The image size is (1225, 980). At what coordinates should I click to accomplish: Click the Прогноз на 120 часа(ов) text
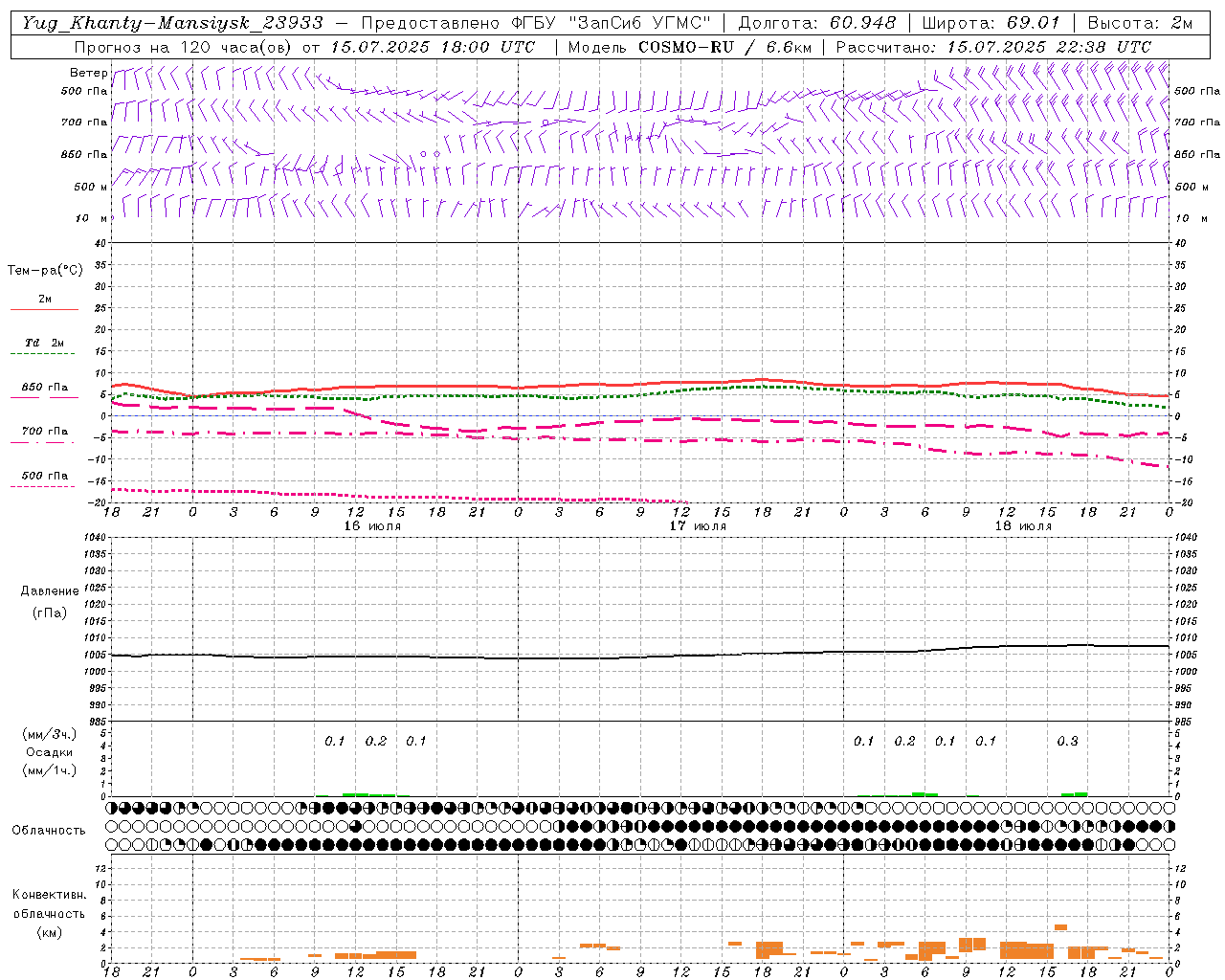click(186, 47)
